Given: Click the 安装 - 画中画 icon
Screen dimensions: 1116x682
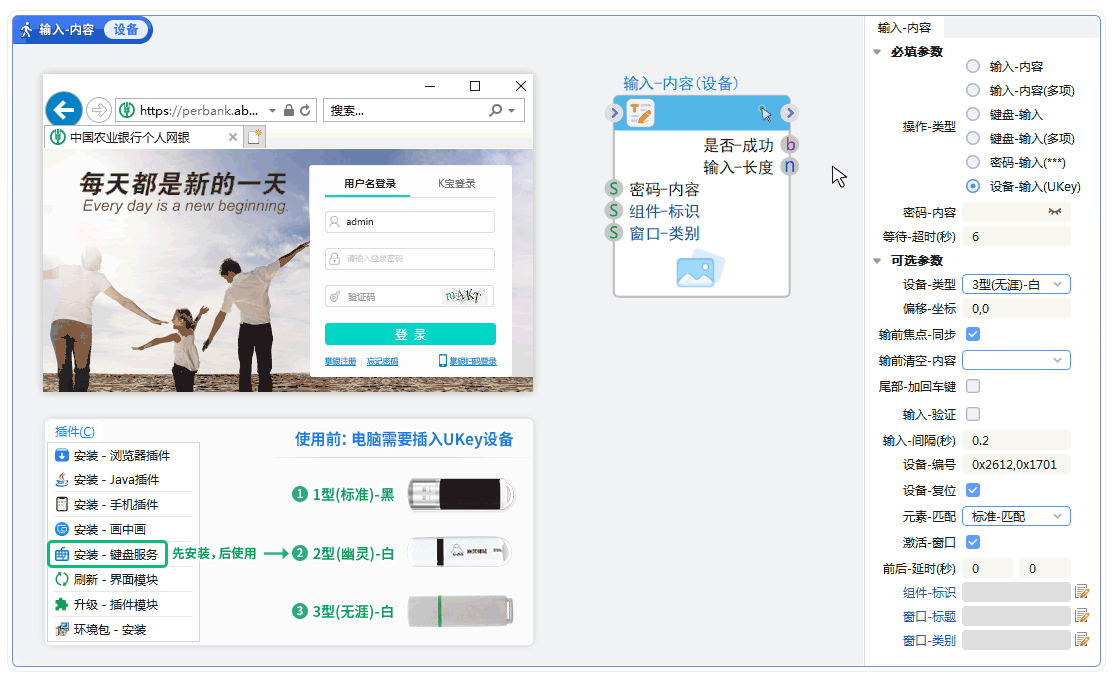Looking at the screenshot, I should (61, 528).
